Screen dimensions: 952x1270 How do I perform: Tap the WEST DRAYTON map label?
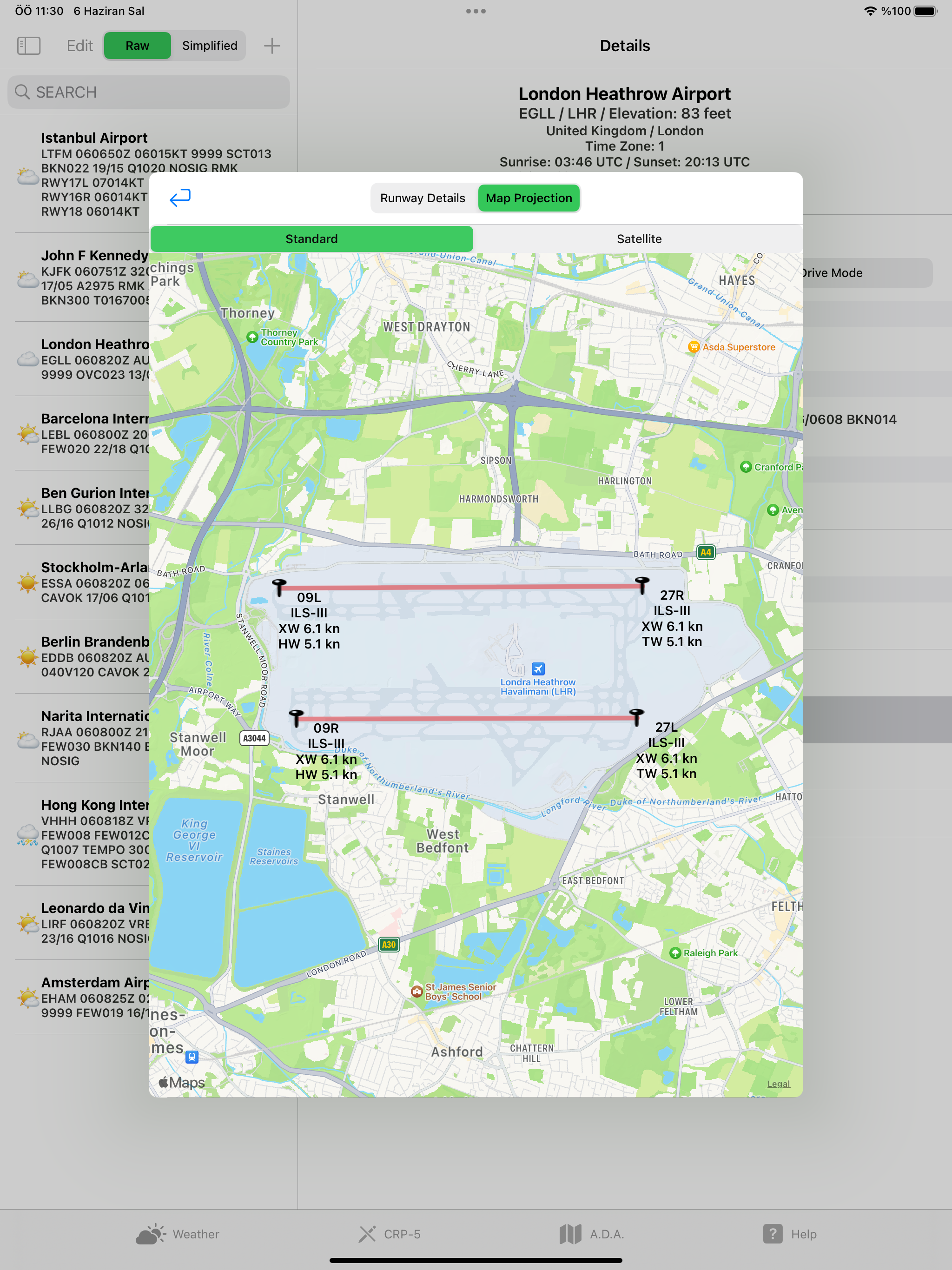[x=427, y=327]
